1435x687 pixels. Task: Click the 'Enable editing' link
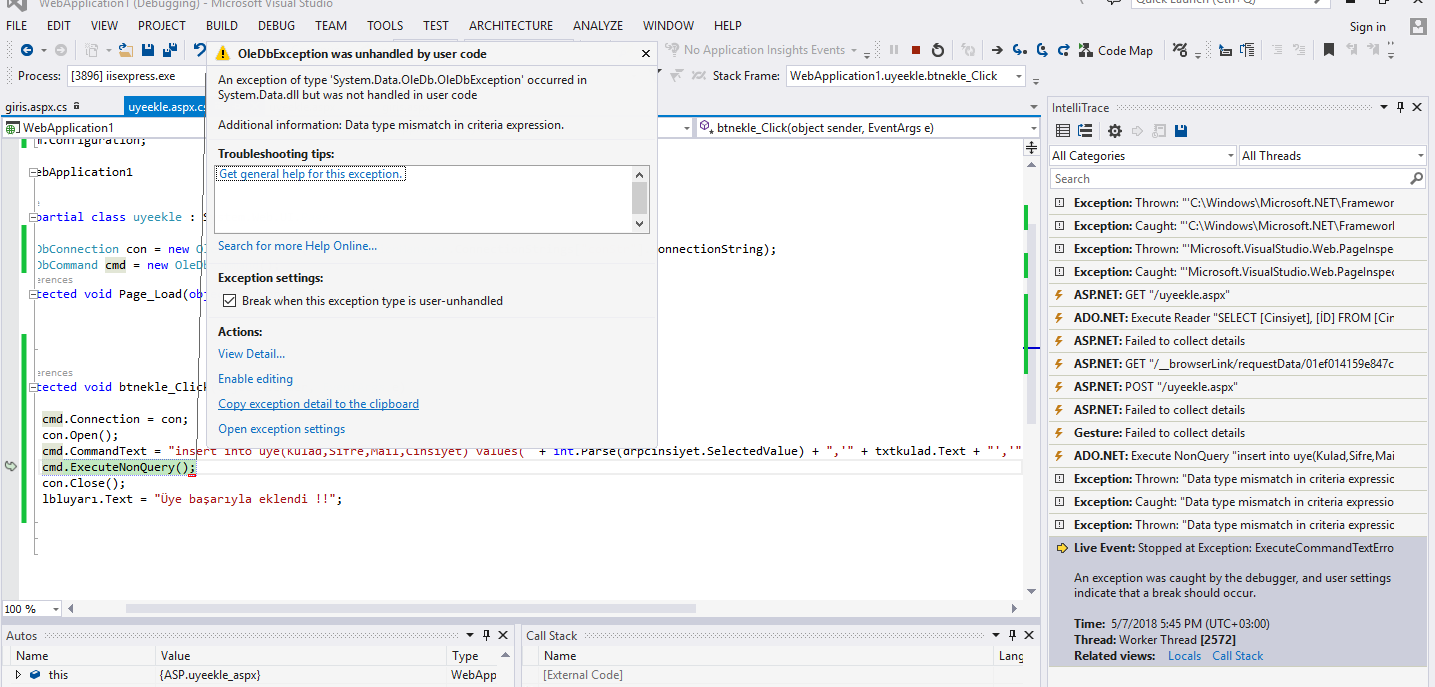[256, 379]
